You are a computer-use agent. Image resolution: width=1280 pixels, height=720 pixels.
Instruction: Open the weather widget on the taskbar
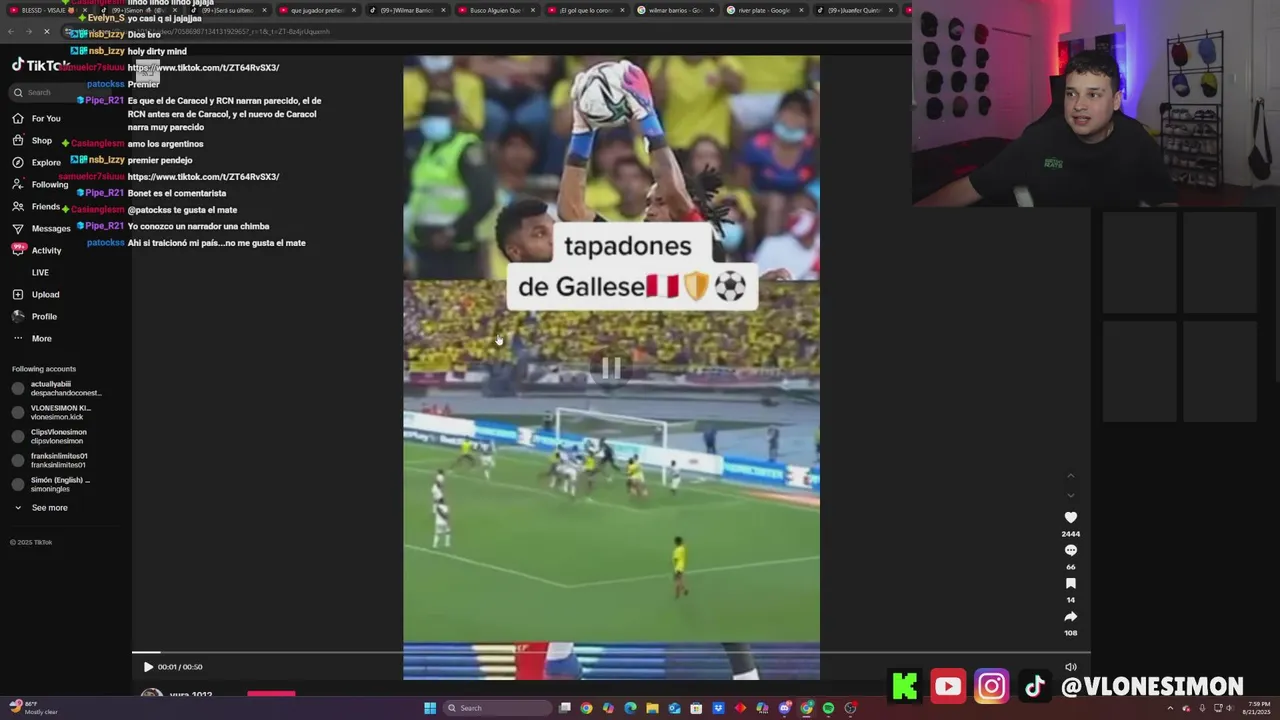33,707
